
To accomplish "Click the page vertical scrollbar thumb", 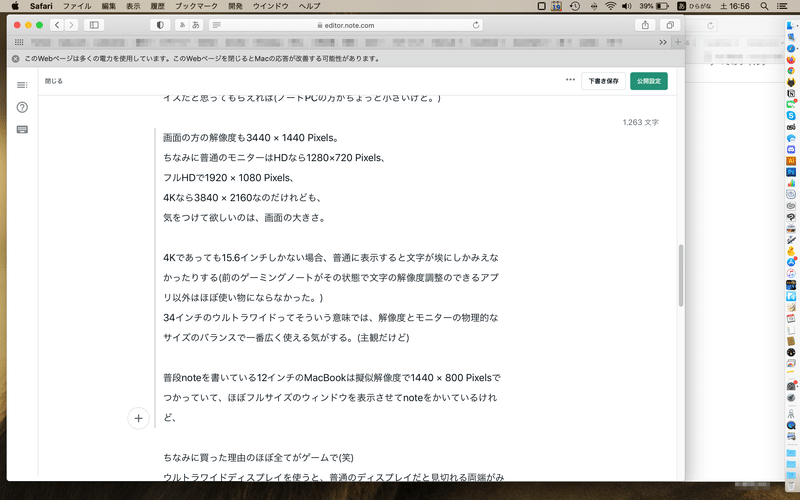I will (x=681, y=276).
